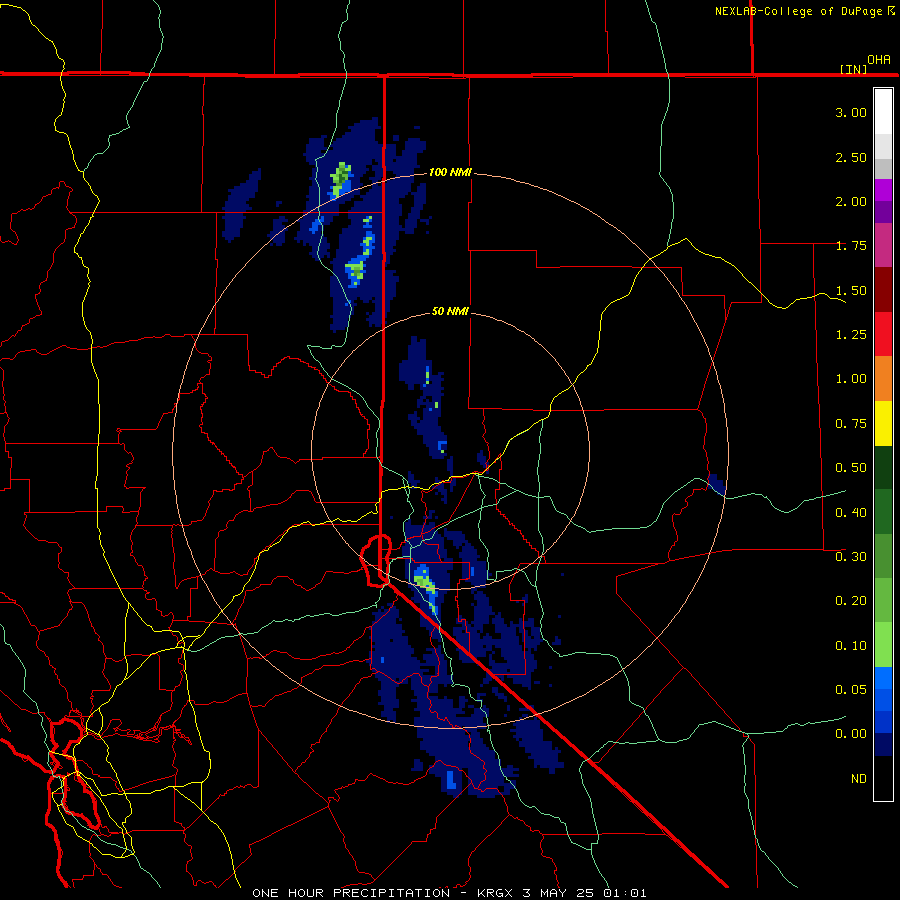This screenshot has width=900, height=900.
Task: Click the 1.50 legend value
Action: (x=851, y=290)
